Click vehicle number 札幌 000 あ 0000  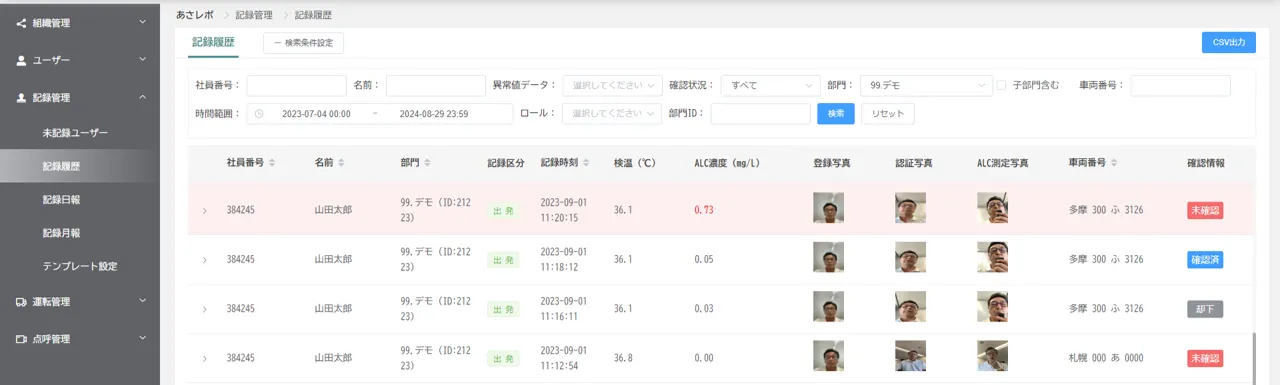tap(1106, 358)
